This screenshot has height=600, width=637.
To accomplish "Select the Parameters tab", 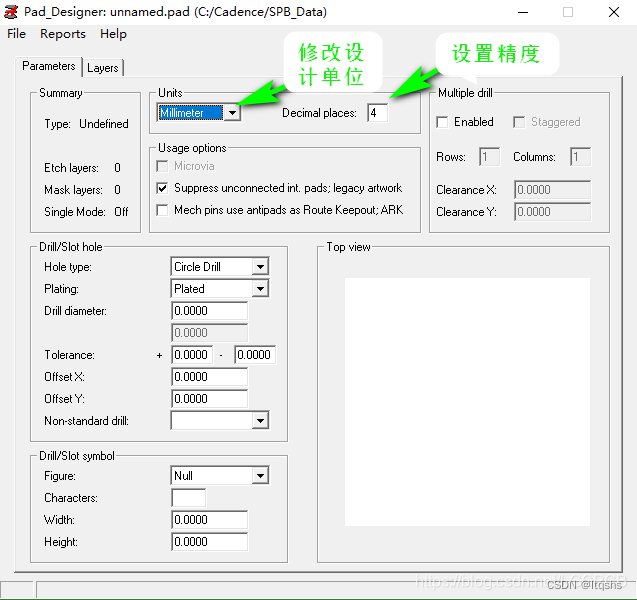I will [49, 66].
